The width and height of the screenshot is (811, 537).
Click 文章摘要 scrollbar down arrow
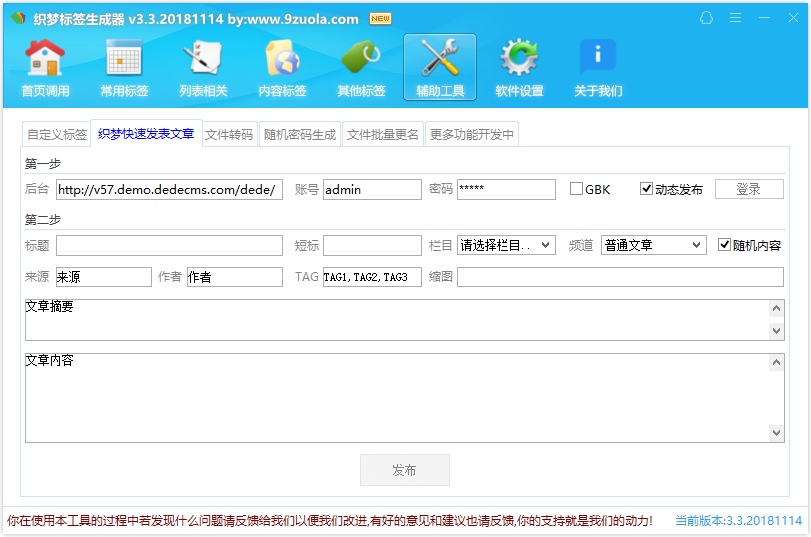tap(776, 331)
